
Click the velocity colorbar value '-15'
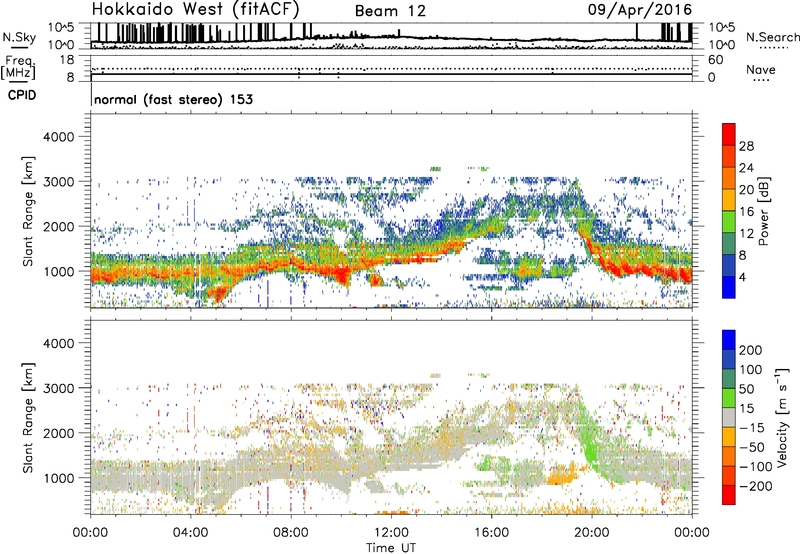point(752,428)
